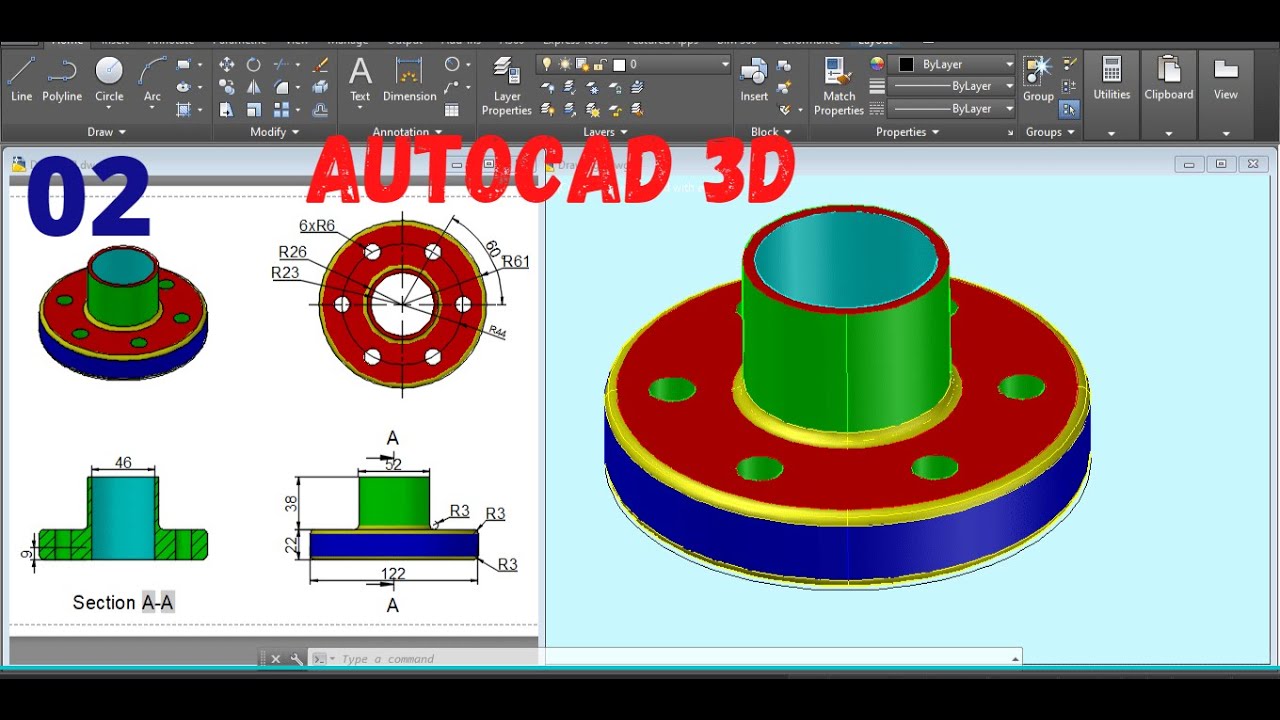Viewport: 1280px width, 720px height.
Task: Expand the Annotation panel
Action: pyautogui.click(x=407, y=132)
